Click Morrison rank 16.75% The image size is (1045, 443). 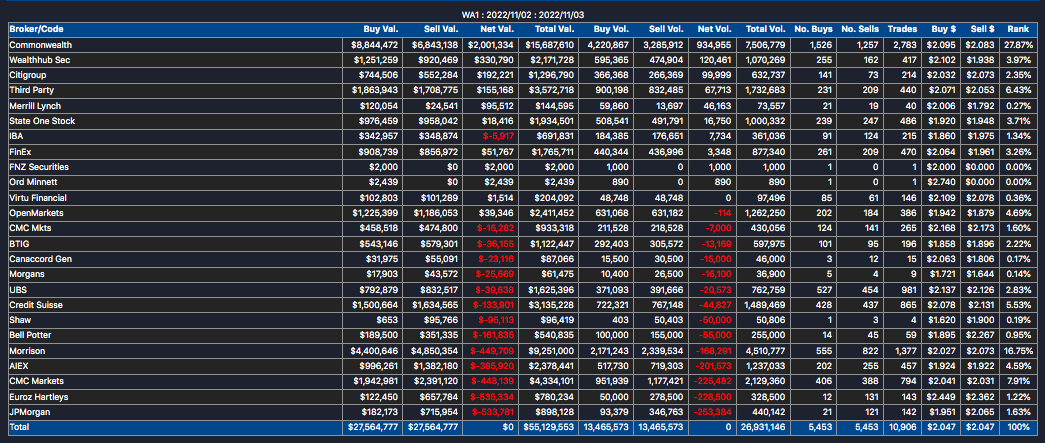tap(1017, 351)
